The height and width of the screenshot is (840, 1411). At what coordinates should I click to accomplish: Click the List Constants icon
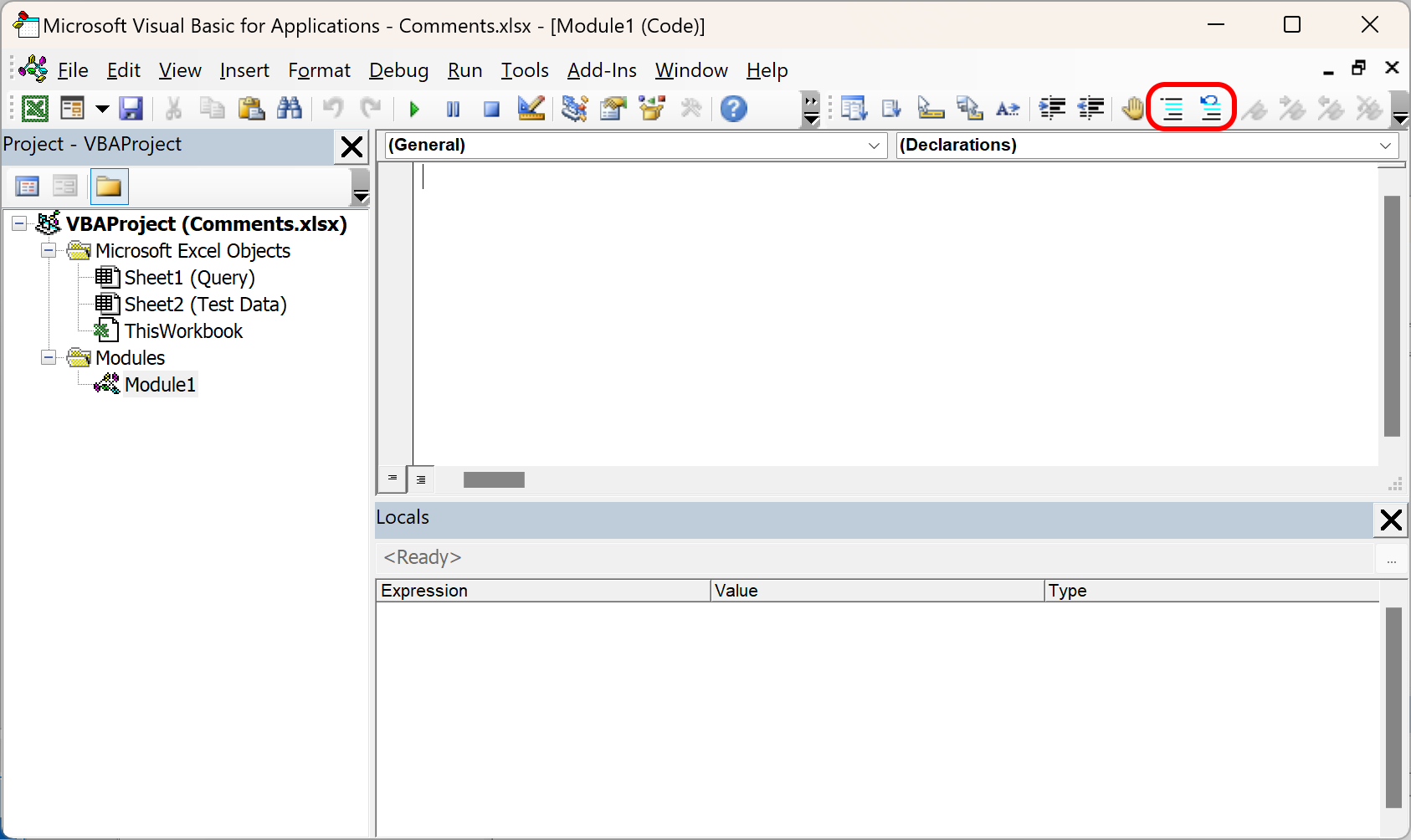click(x=892, y=109)
